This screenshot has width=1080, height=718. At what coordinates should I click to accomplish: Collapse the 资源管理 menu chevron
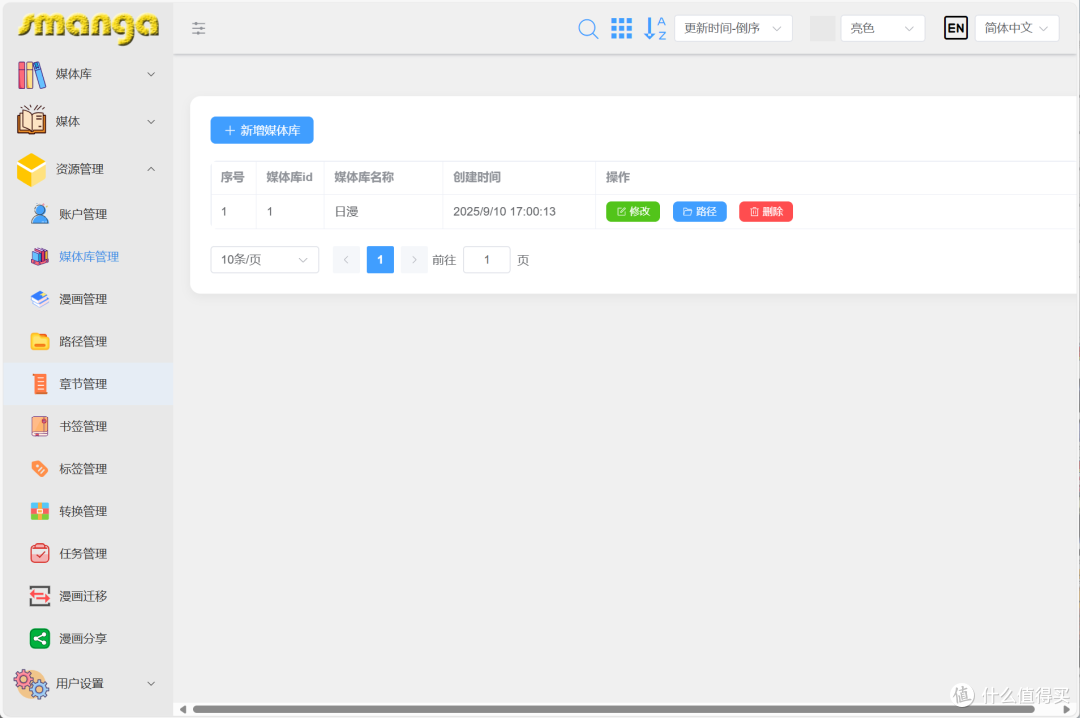tap(151, 170)
